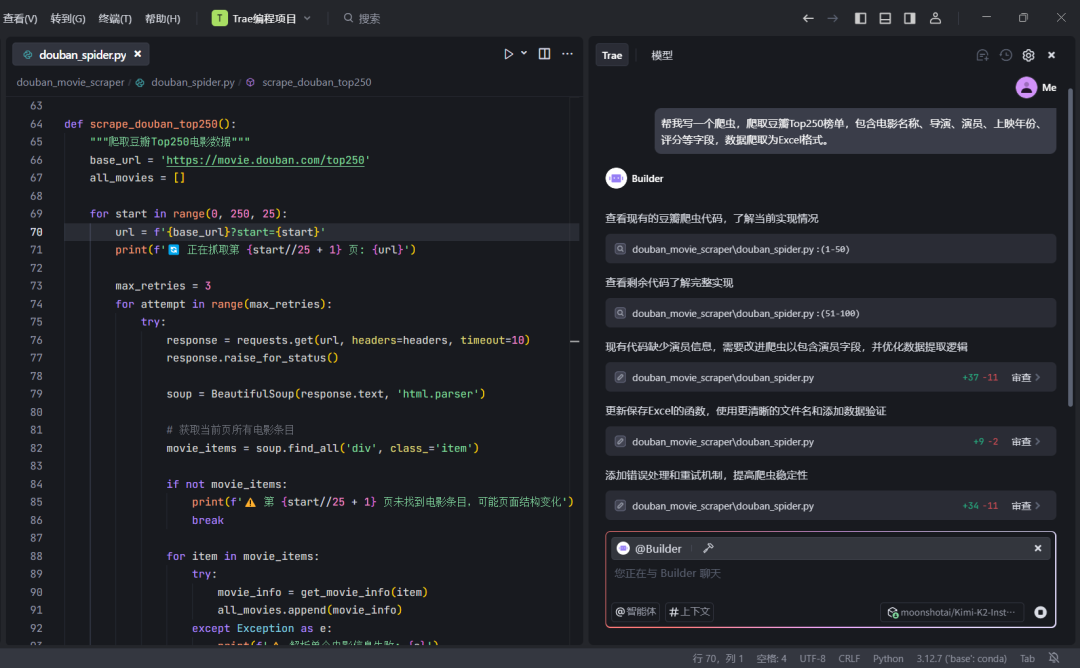
Task: Open the movie.douban.com/top250 URL link
Action: (265, 160)
